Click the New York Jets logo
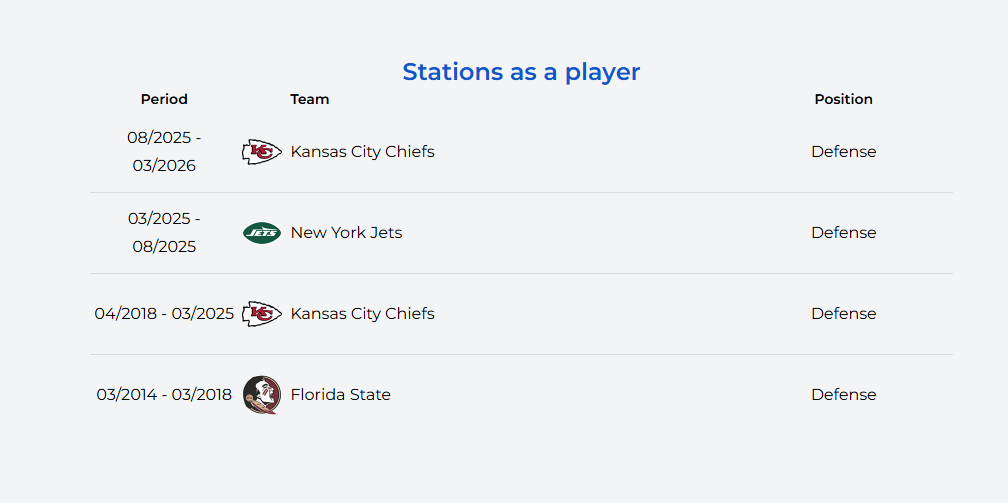1008x503 pixels. (262, 233)
